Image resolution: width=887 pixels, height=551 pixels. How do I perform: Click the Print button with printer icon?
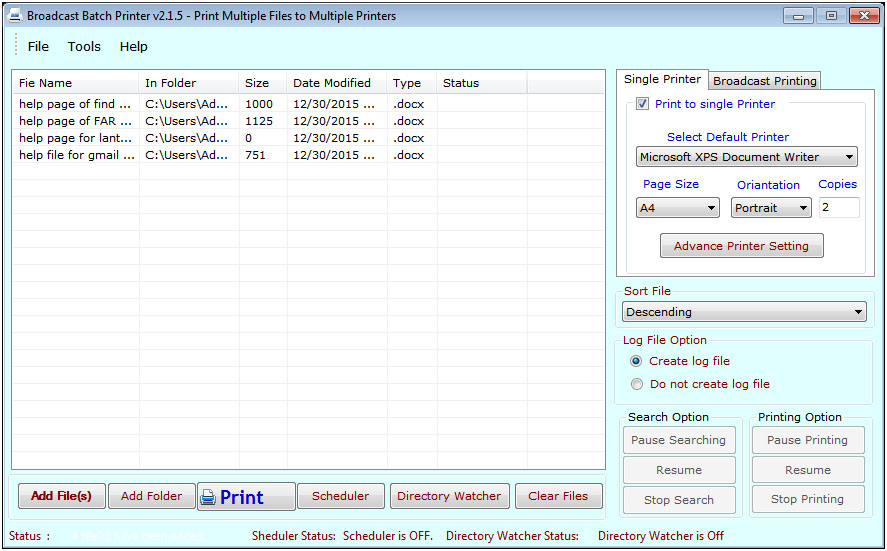246,497
